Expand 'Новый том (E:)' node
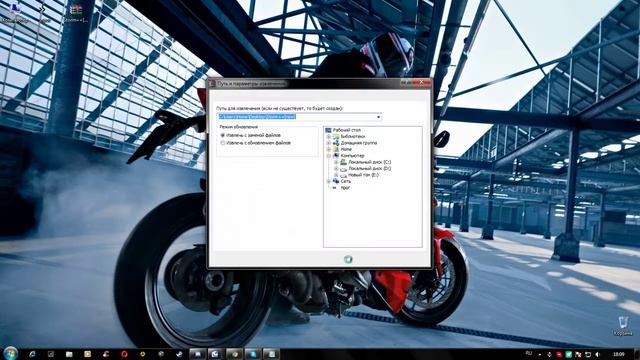Screen dimensions: 640x360 pyautogui.click(x=336, y=175)
